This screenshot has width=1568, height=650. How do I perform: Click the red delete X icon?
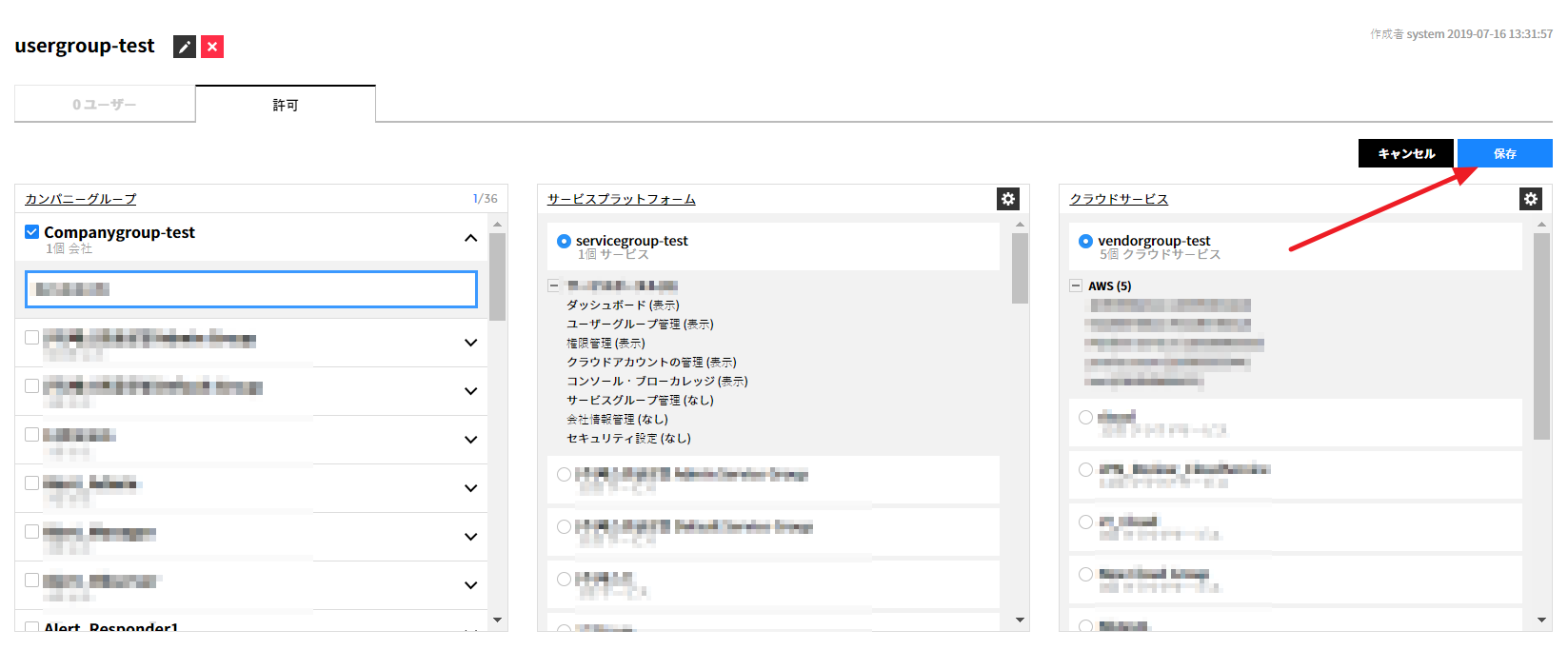(x=212, y=47)
